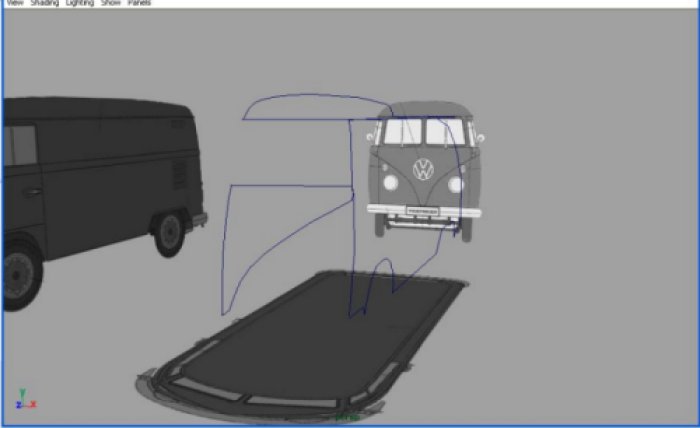The height and width of the screenshot is (428, 700).
Task: Open the Lighting menu
Action: [79, 3]
